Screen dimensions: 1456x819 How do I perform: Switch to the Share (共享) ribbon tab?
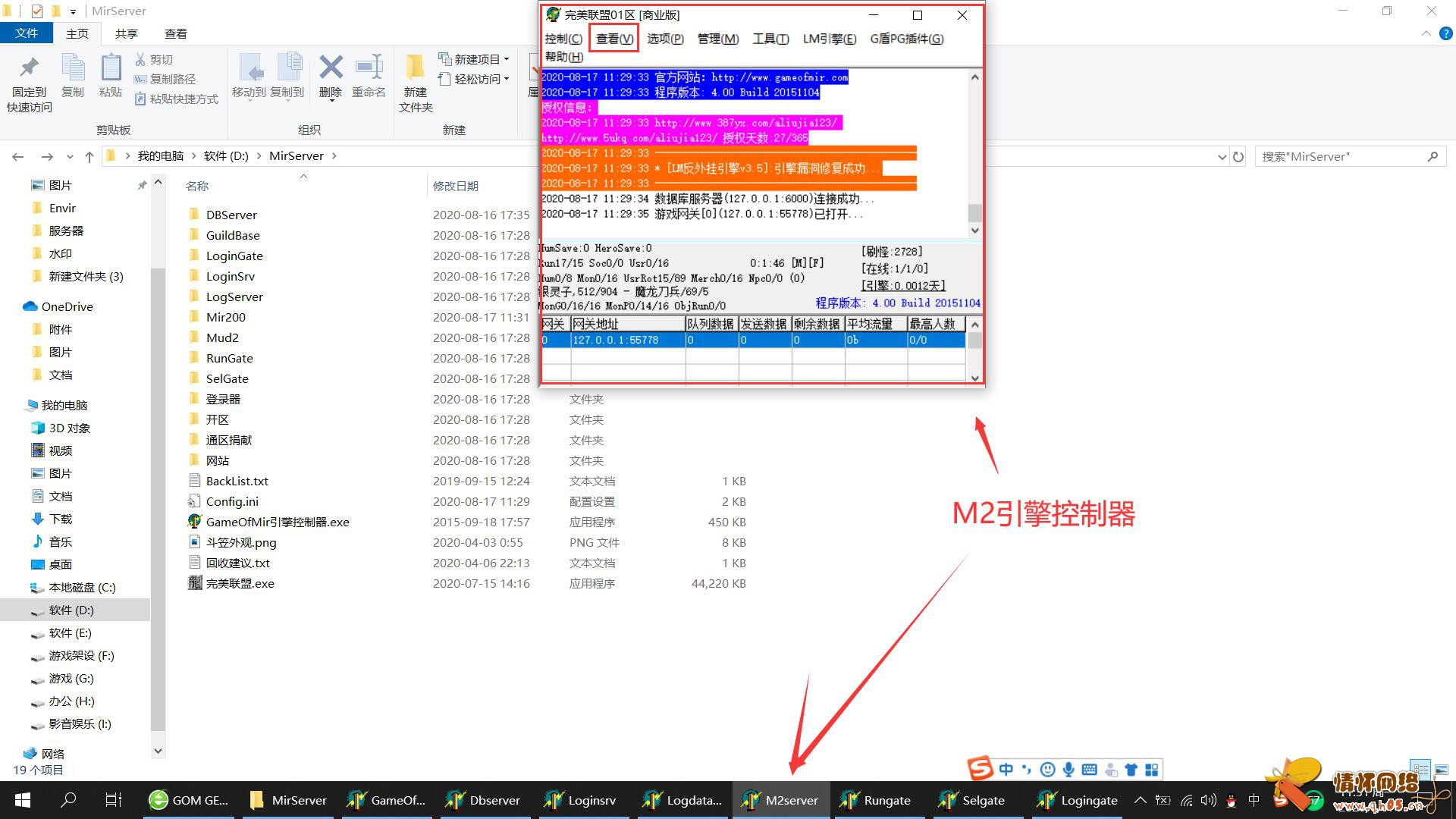[x=127, y=33]
